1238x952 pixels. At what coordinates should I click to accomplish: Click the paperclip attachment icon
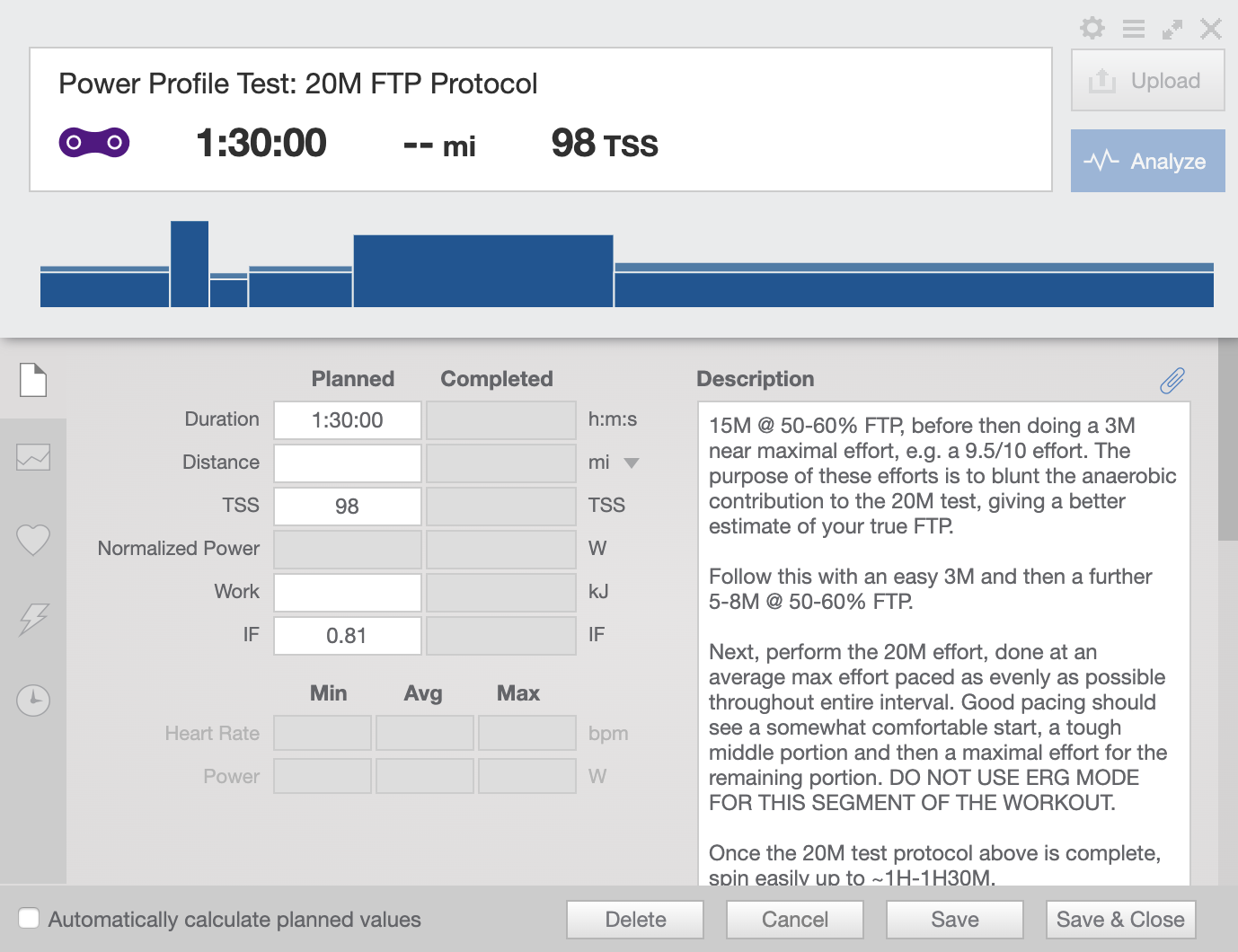[x=1172, y=381]
